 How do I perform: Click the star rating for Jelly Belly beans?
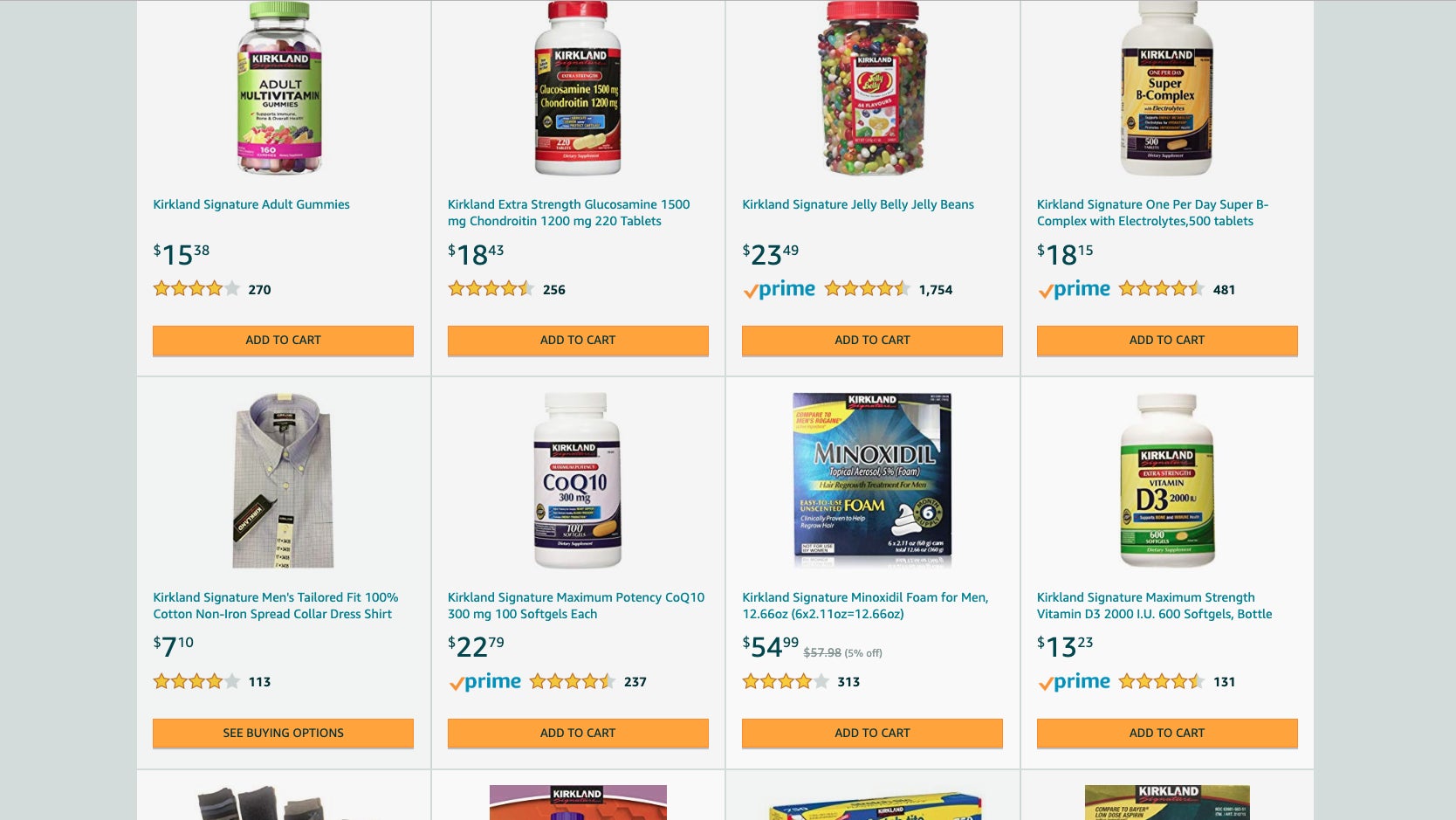[867, 289]
